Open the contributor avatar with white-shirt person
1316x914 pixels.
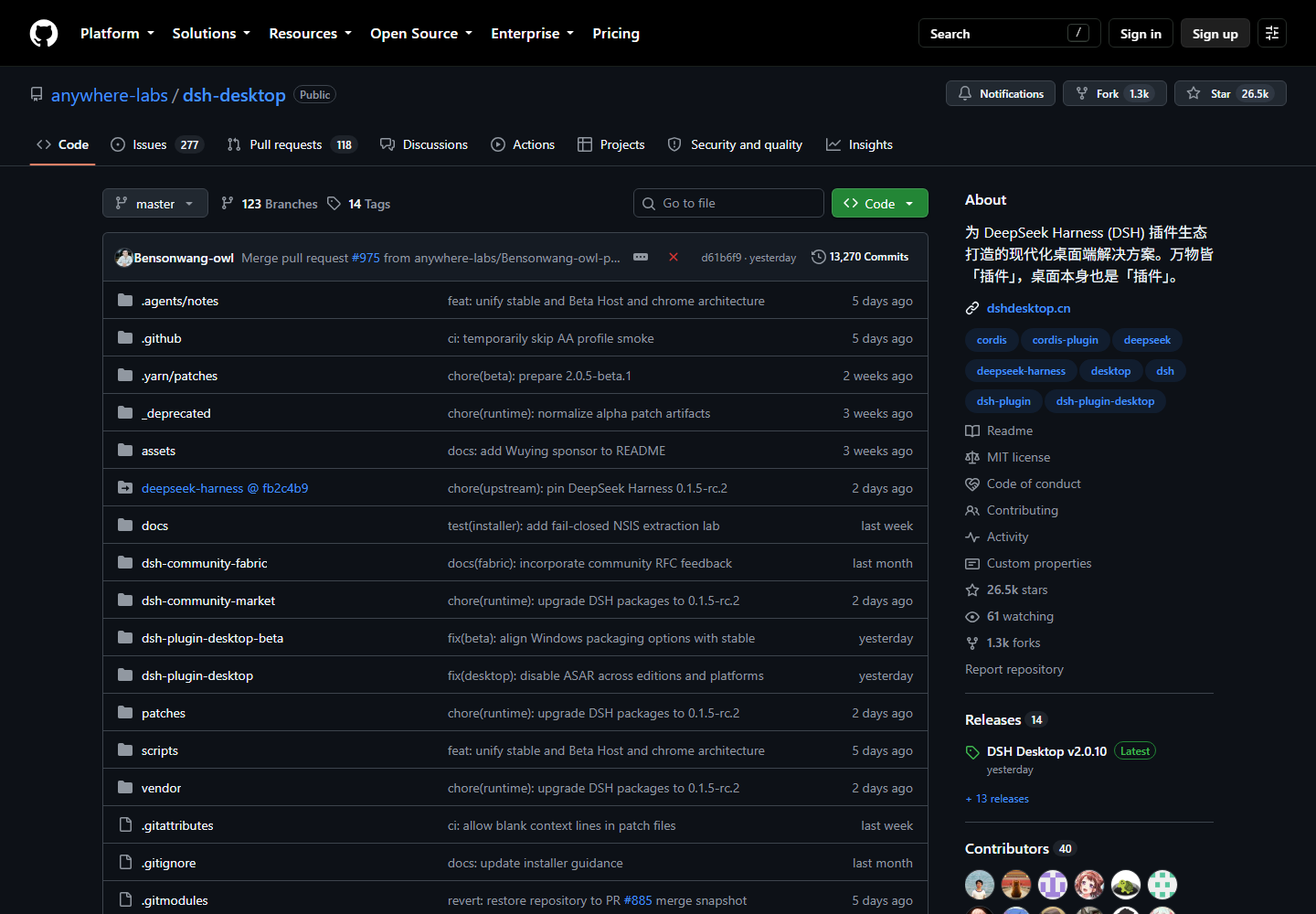coord(980,885)
